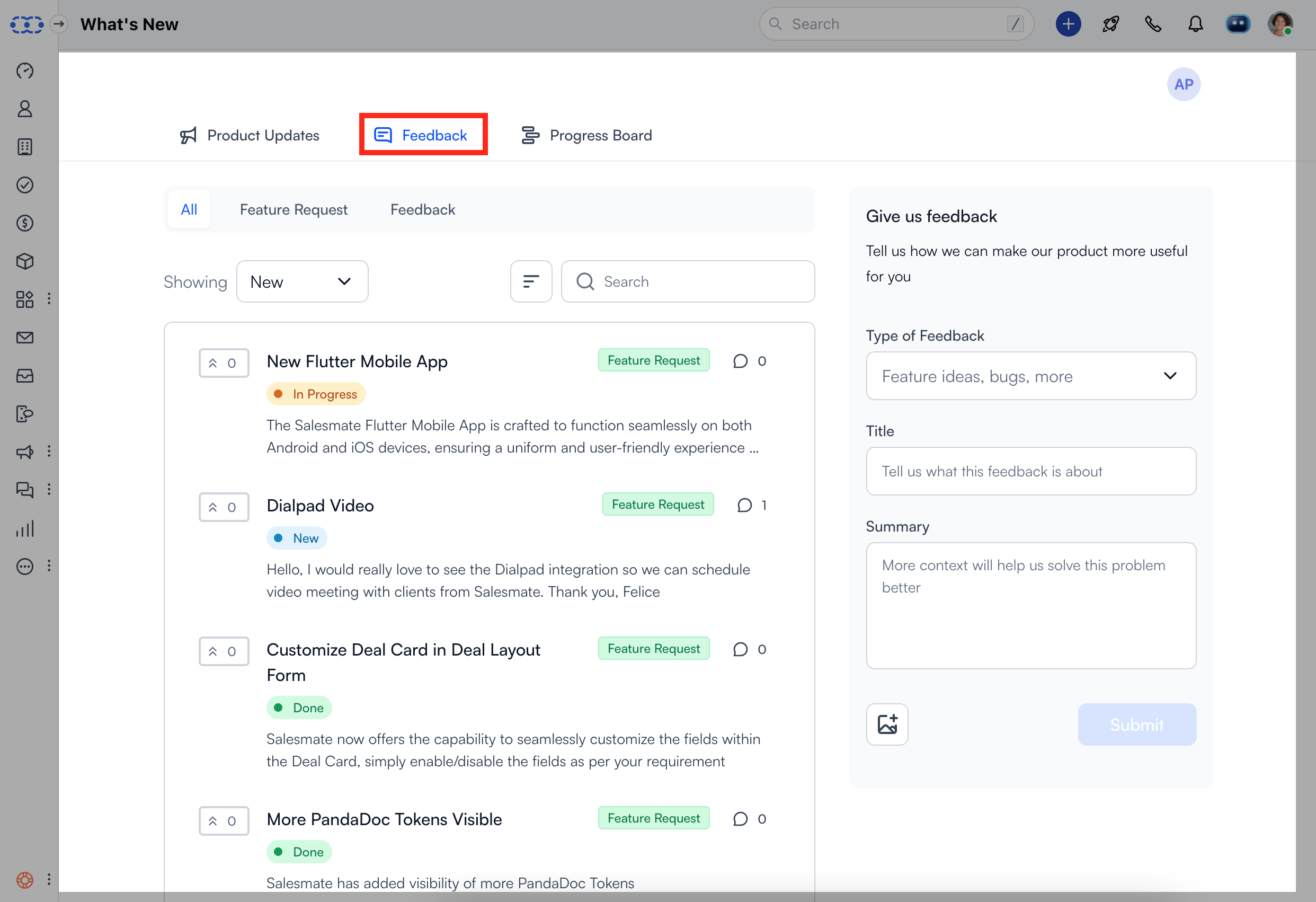Open the document-chat icon in sidebar
This screenshot has height=902, width=1316.
tap(25, 413)
